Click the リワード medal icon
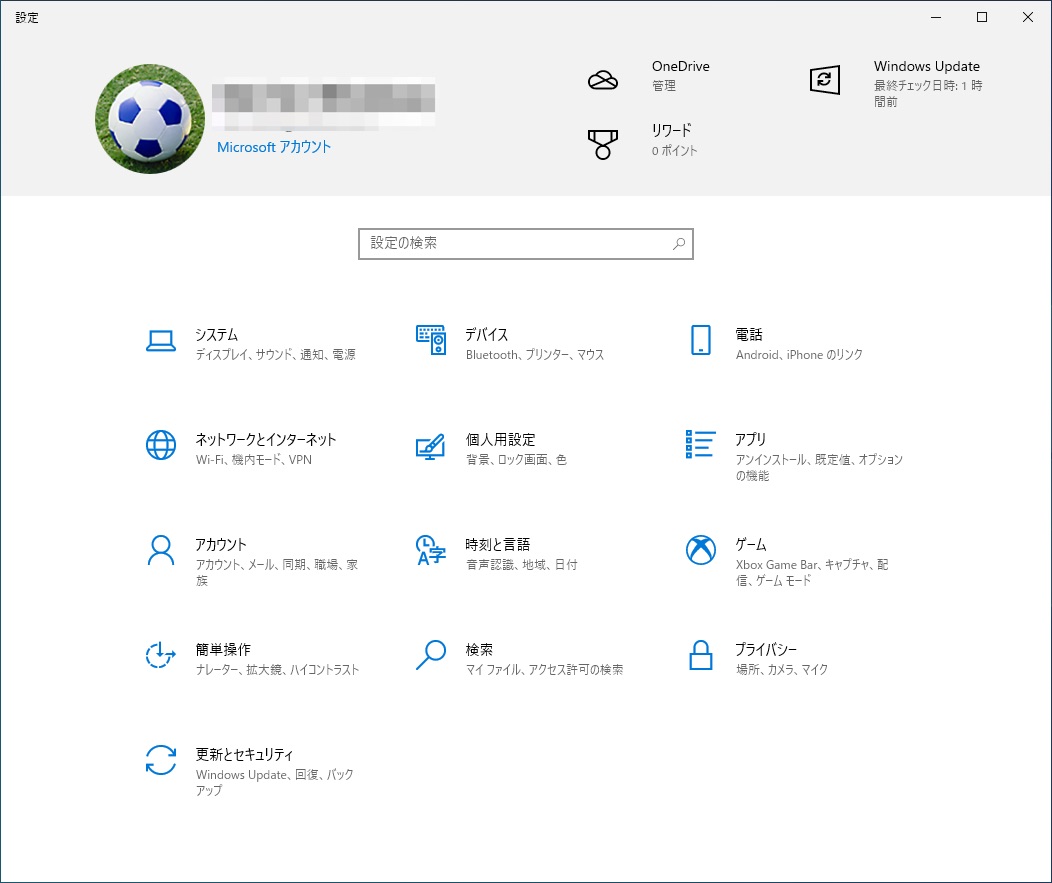 [602, 144]
